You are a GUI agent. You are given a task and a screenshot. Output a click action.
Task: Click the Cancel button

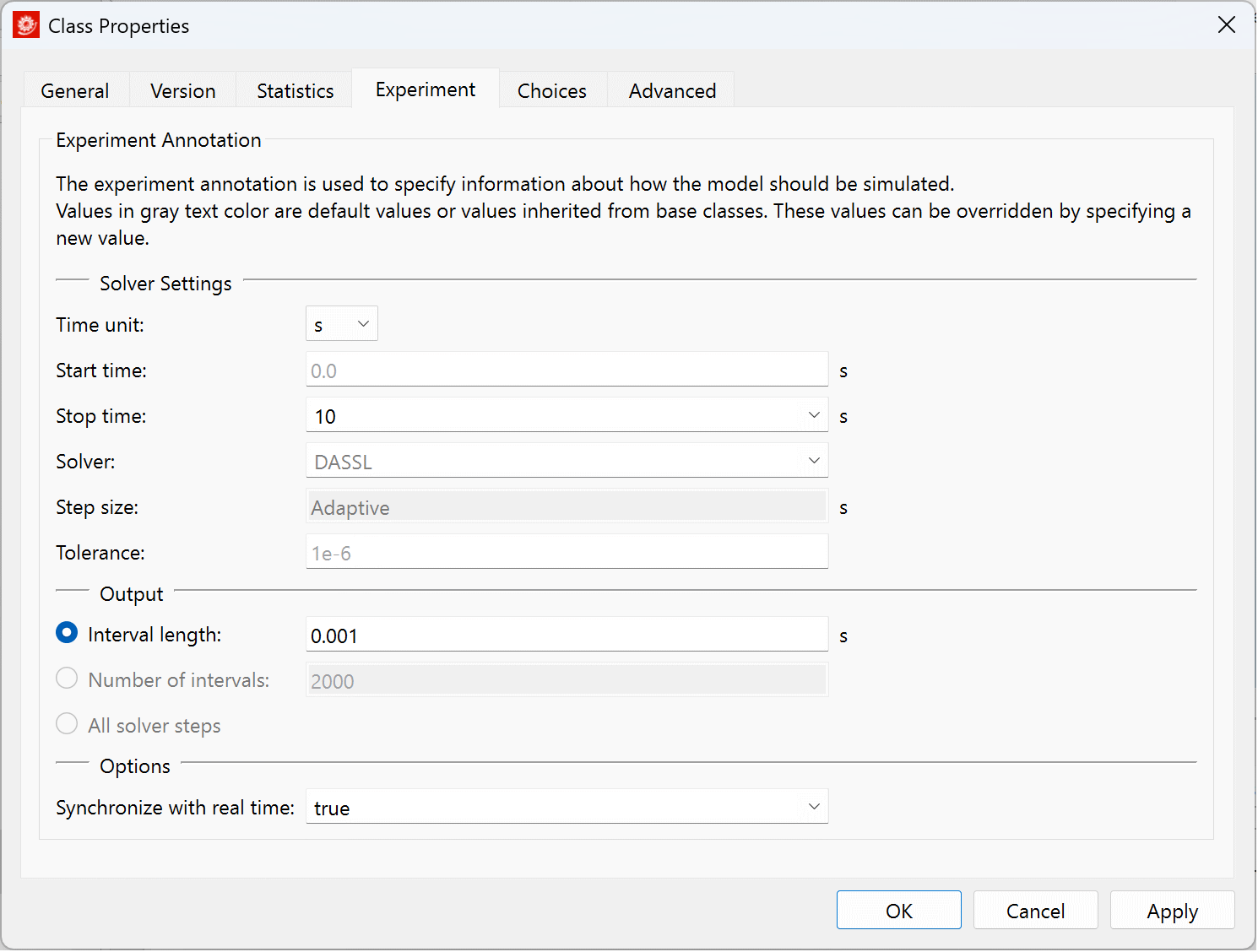1036,911
